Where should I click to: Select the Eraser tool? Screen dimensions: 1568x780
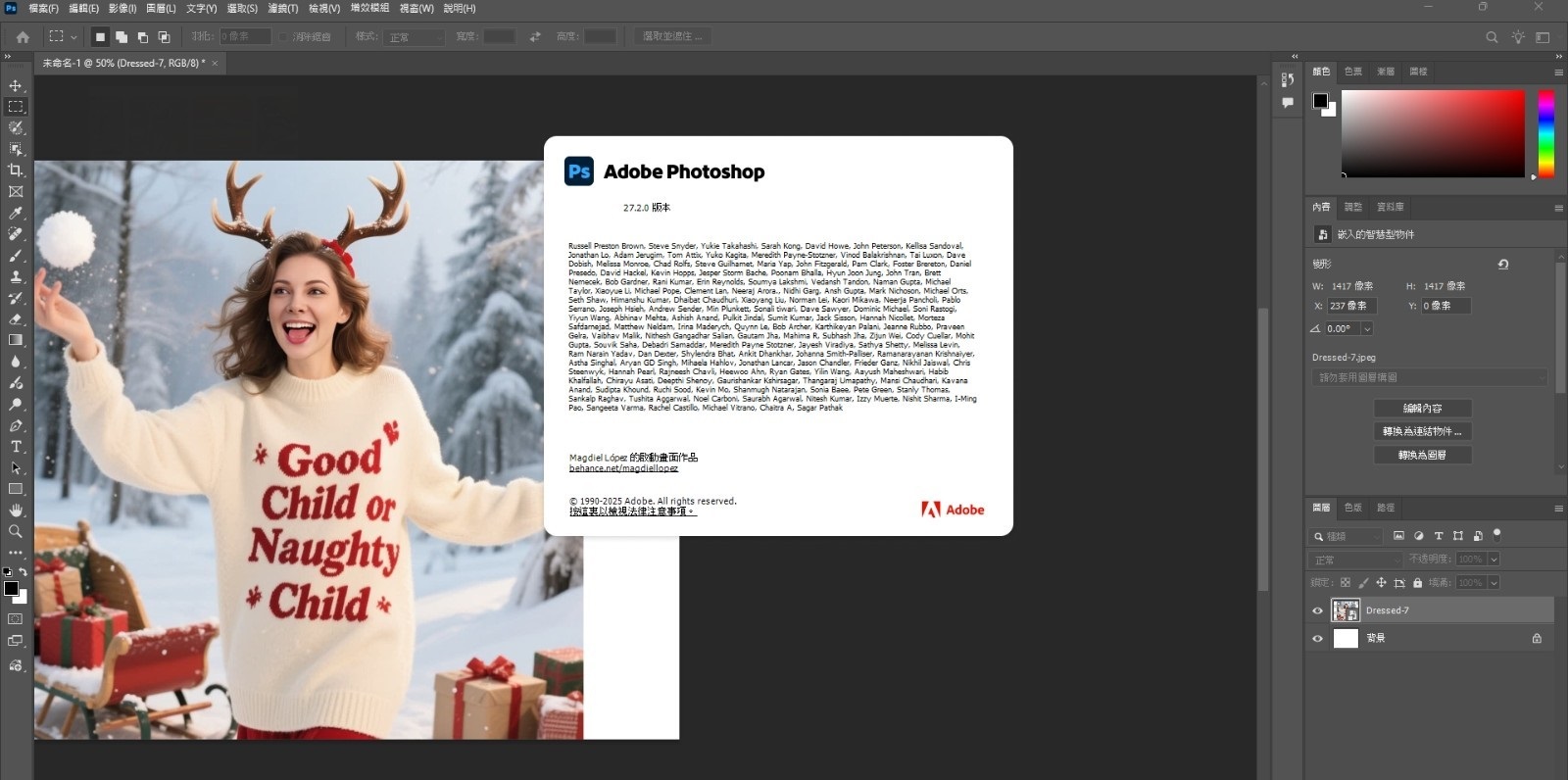tap(16, 319)
